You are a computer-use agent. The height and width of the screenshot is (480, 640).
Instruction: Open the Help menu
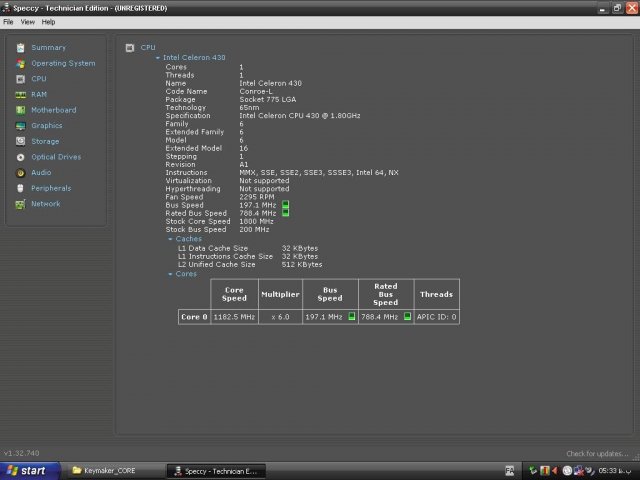(48, 21)
